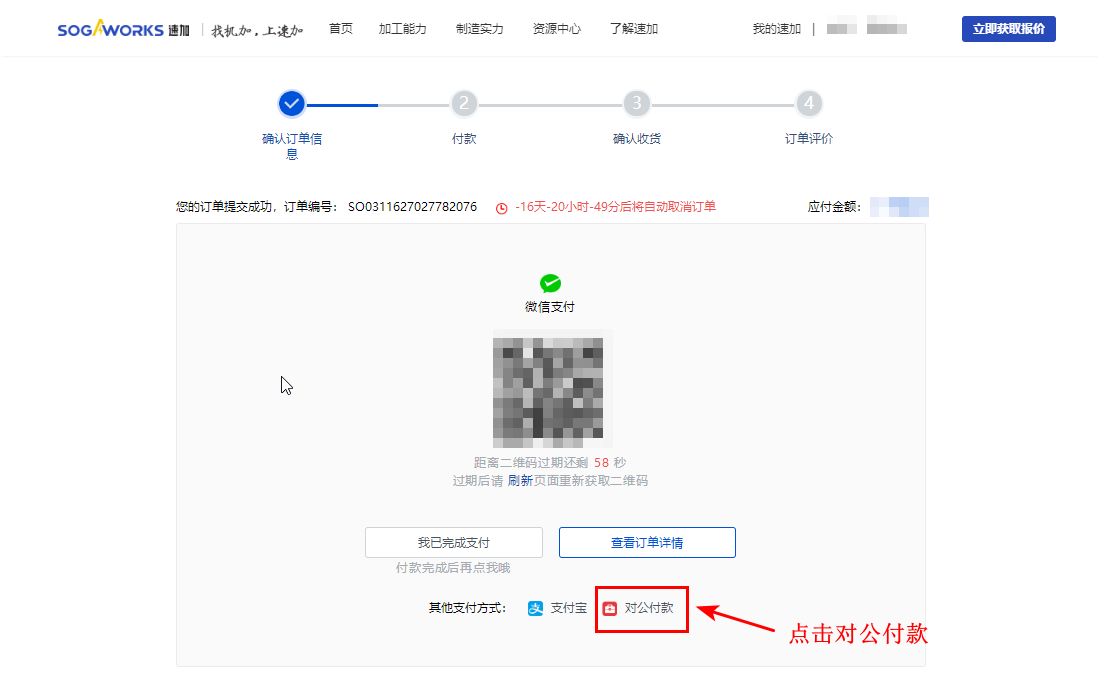Click the step 3 确认收货 circle indicator

(x=636, y=103)
